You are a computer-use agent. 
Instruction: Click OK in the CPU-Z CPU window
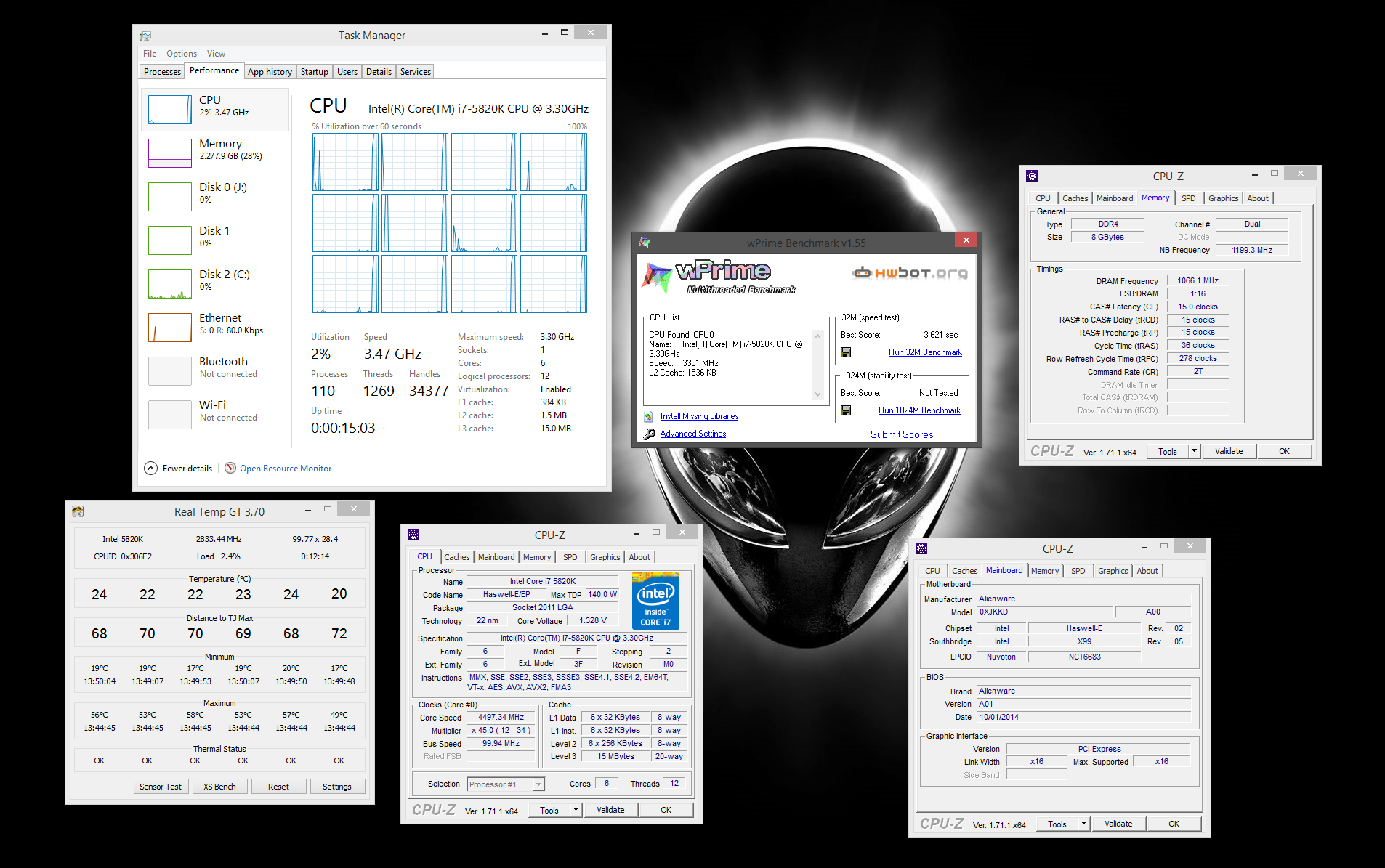pyautogui.click(x=666, y=810)
